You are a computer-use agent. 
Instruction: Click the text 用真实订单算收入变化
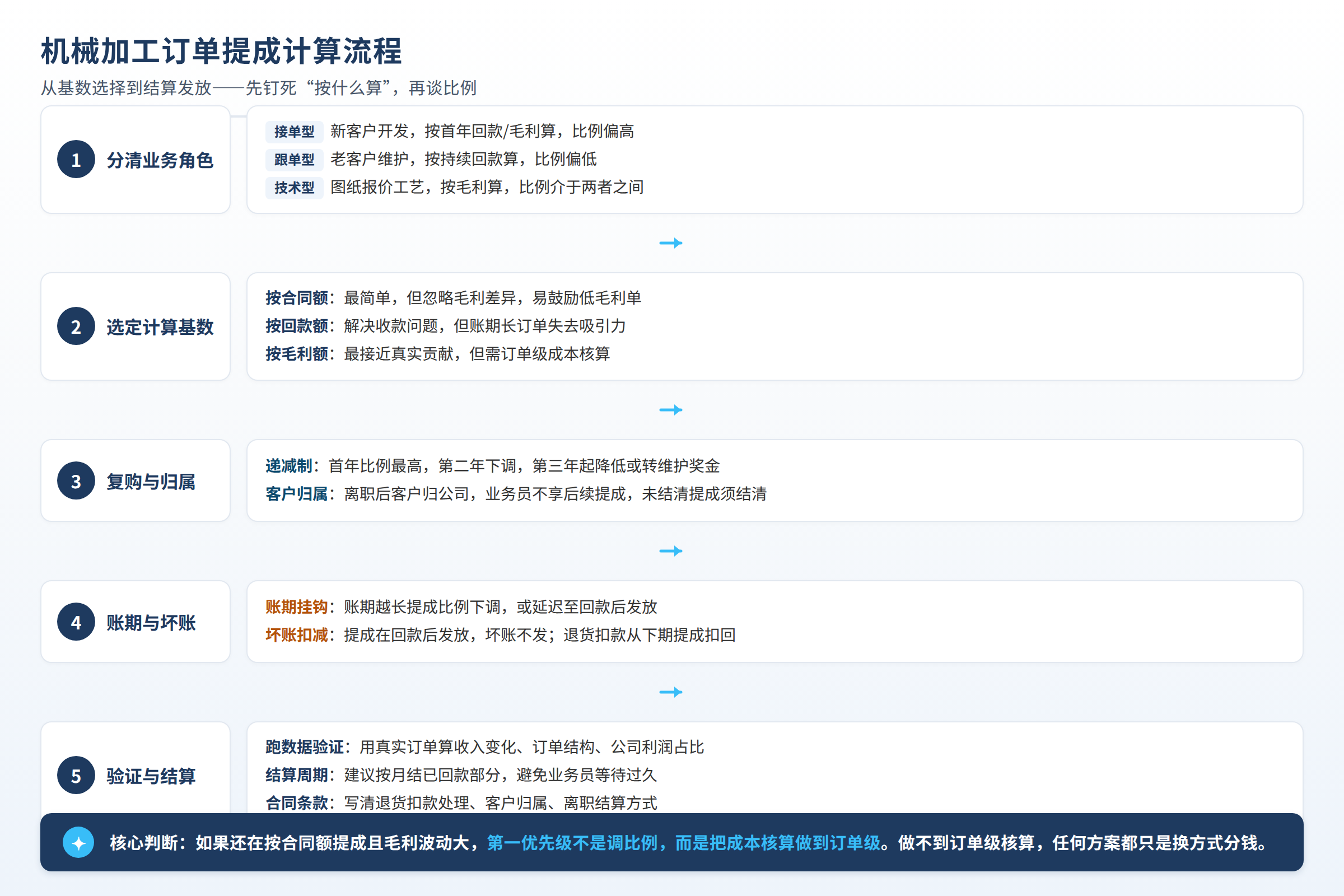click(x=438, y=747)
